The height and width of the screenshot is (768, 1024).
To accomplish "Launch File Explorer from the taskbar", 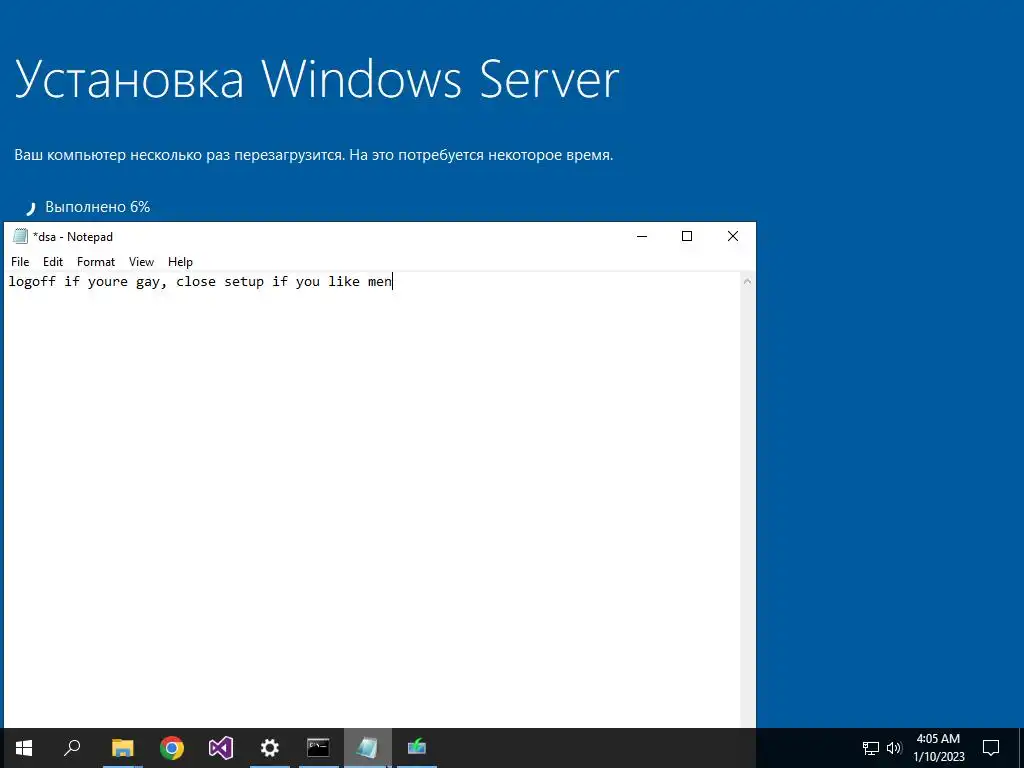I will [x=122, y=748].
